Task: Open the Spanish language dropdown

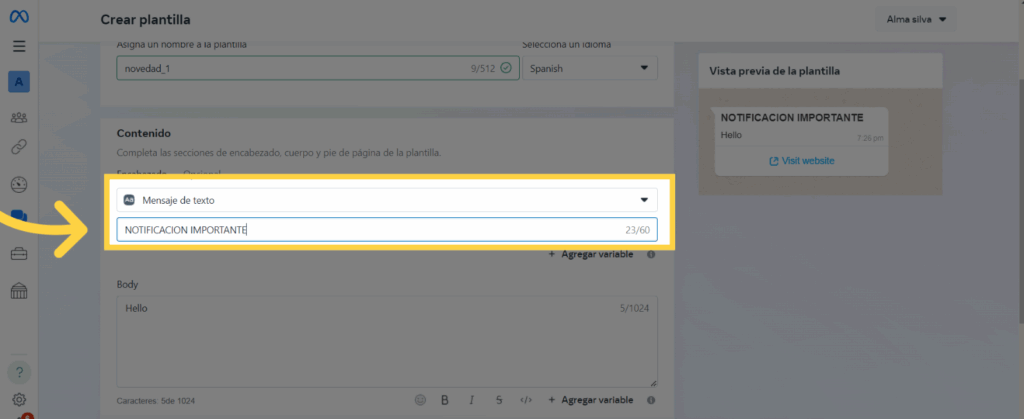Action: 589,68
